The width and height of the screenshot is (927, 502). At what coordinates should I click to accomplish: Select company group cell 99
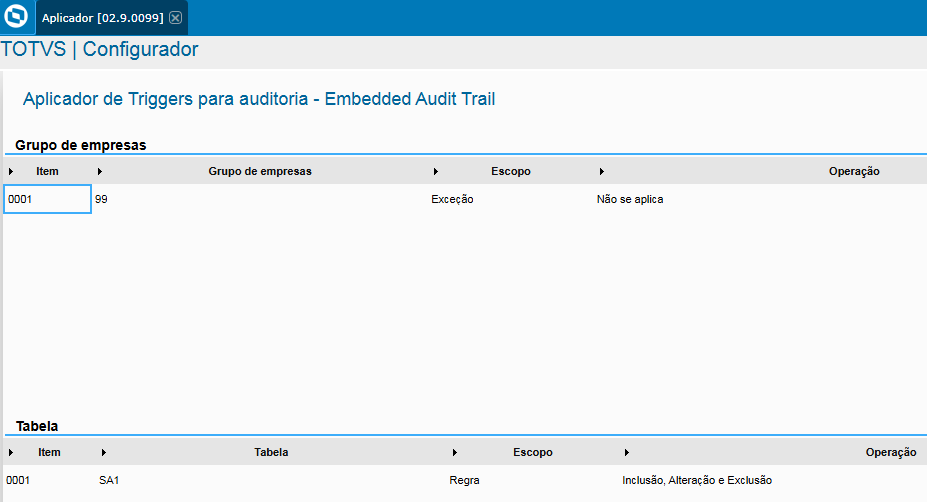point(101,199)
